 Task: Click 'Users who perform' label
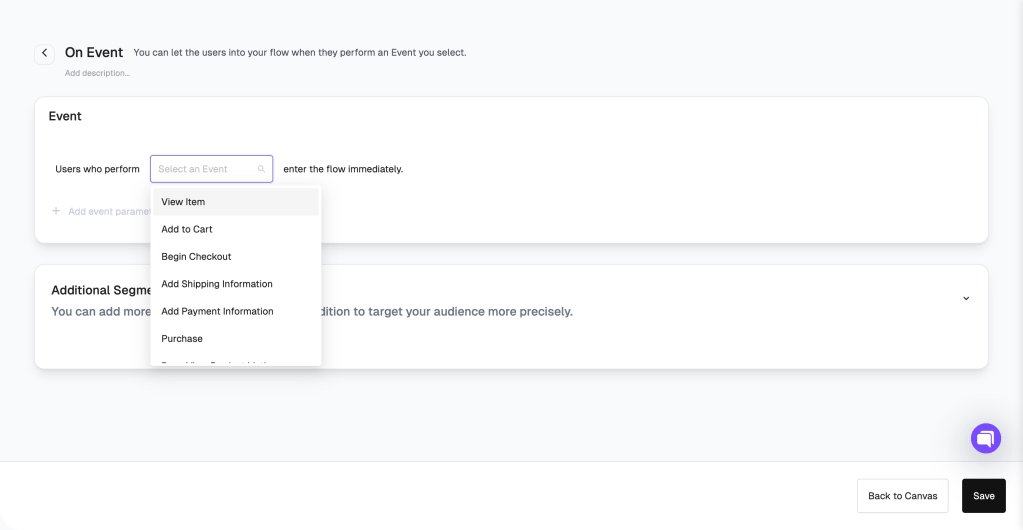click(97, 169)
